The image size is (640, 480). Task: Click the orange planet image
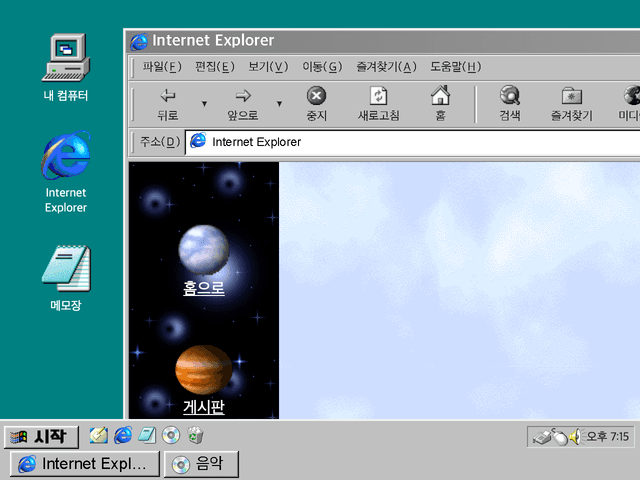[204, 370]
